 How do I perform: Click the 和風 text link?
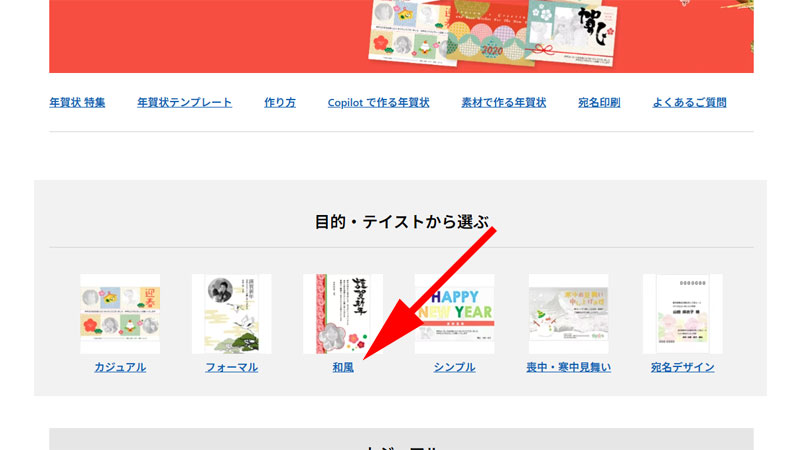point(343,367)
